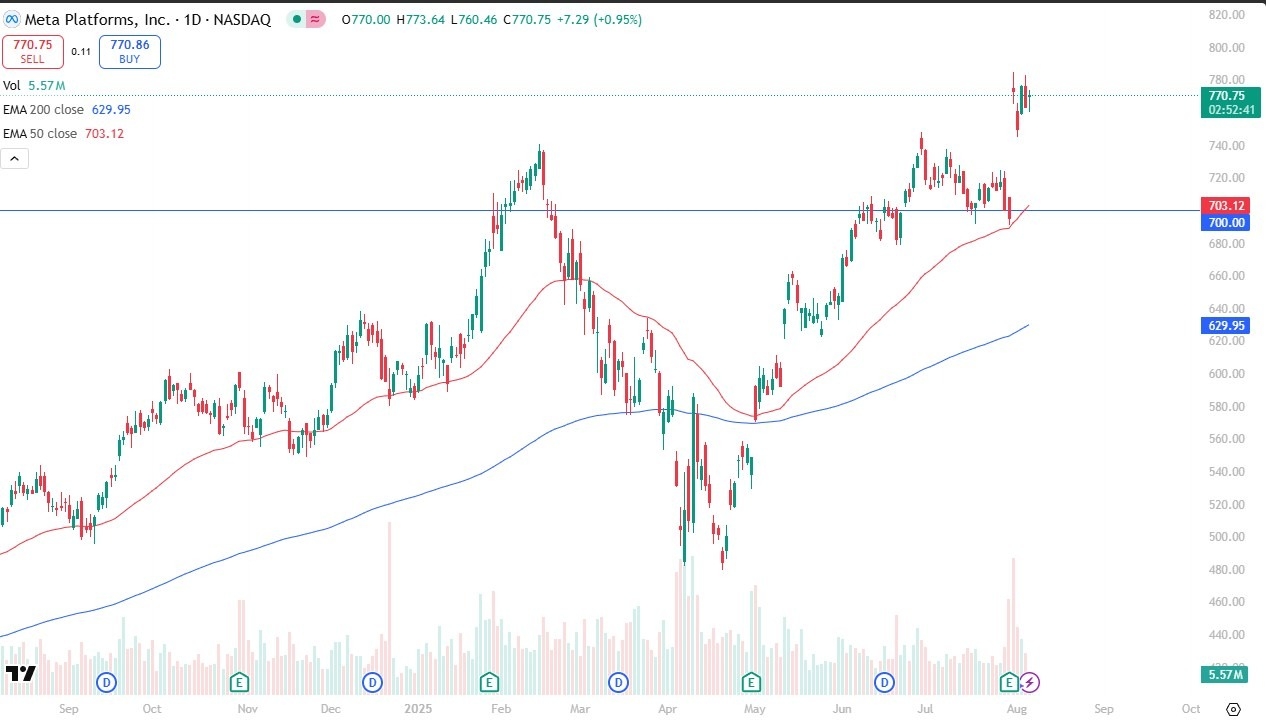Viewport: 1266px width, 721px height.
Task: Click the L760.46 low value
Action: [x=475, y=20]
